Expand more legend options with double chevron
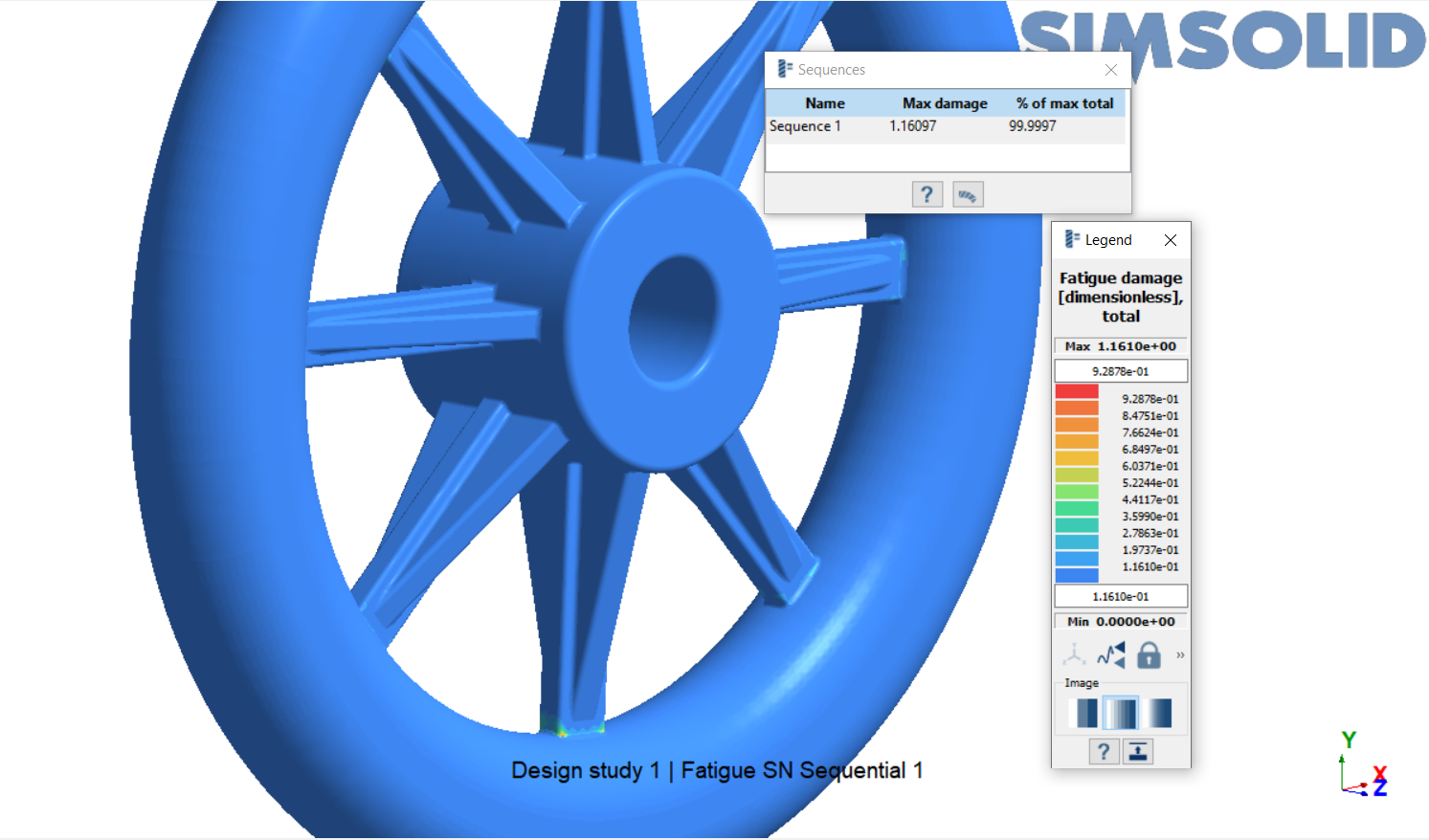The image size is (1429, 840). 1180,655
